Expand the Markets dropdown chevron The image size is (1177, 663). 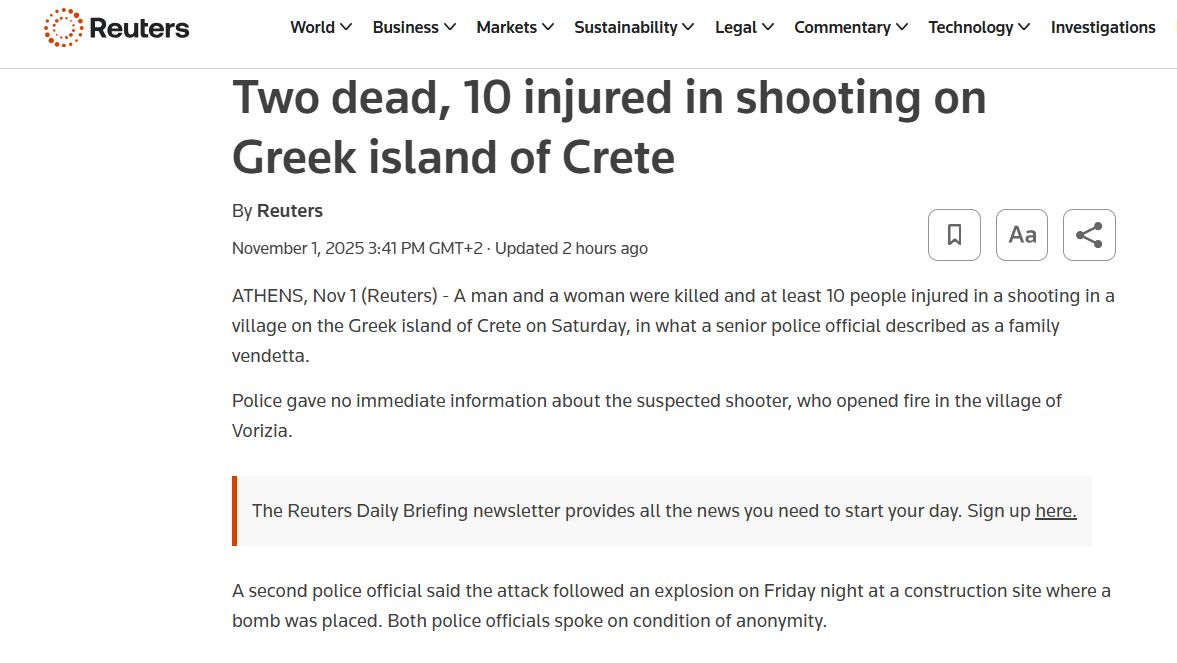[548, 28]
